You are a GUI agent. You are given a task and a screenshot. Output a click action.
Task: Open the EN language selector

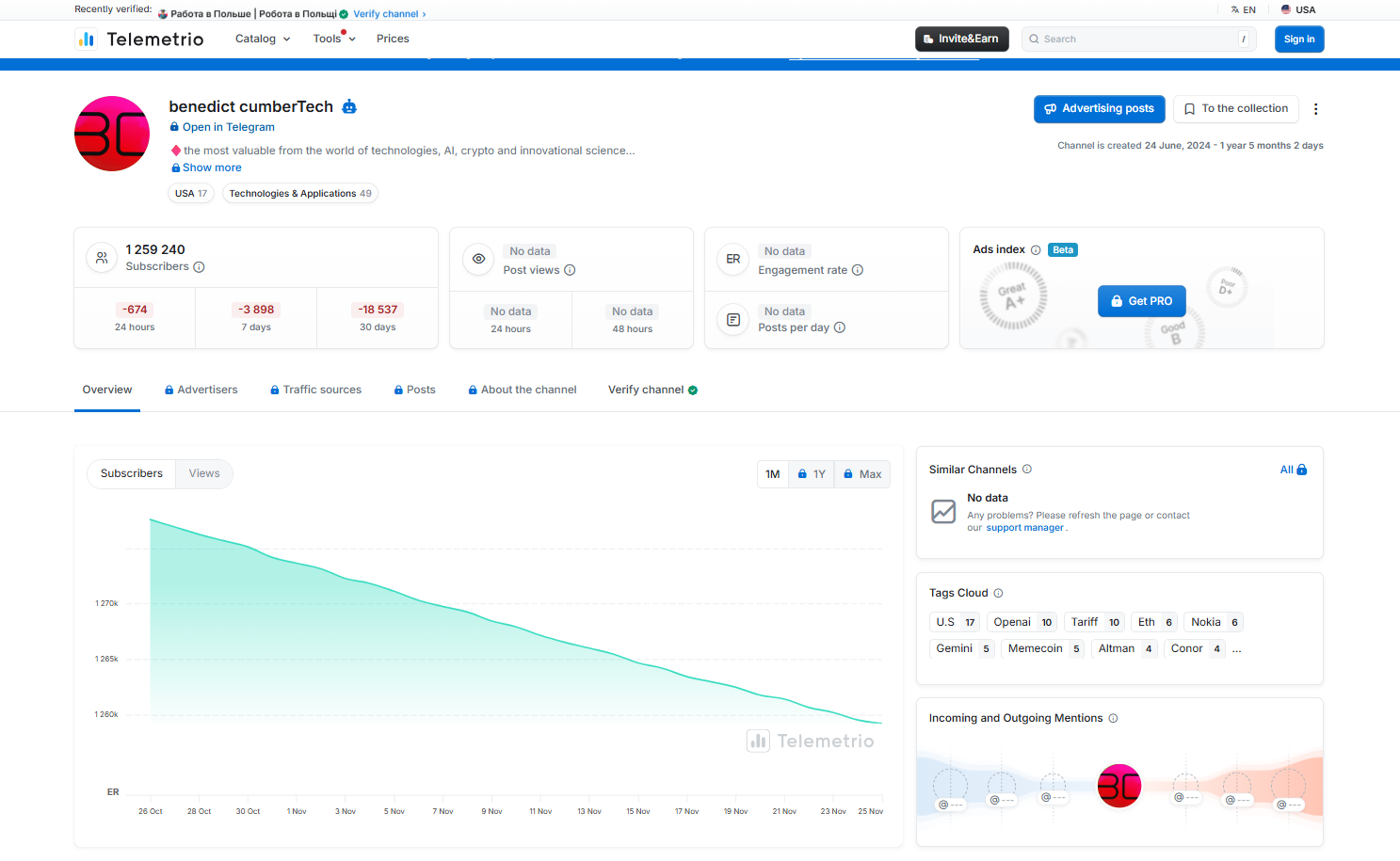1243,9
